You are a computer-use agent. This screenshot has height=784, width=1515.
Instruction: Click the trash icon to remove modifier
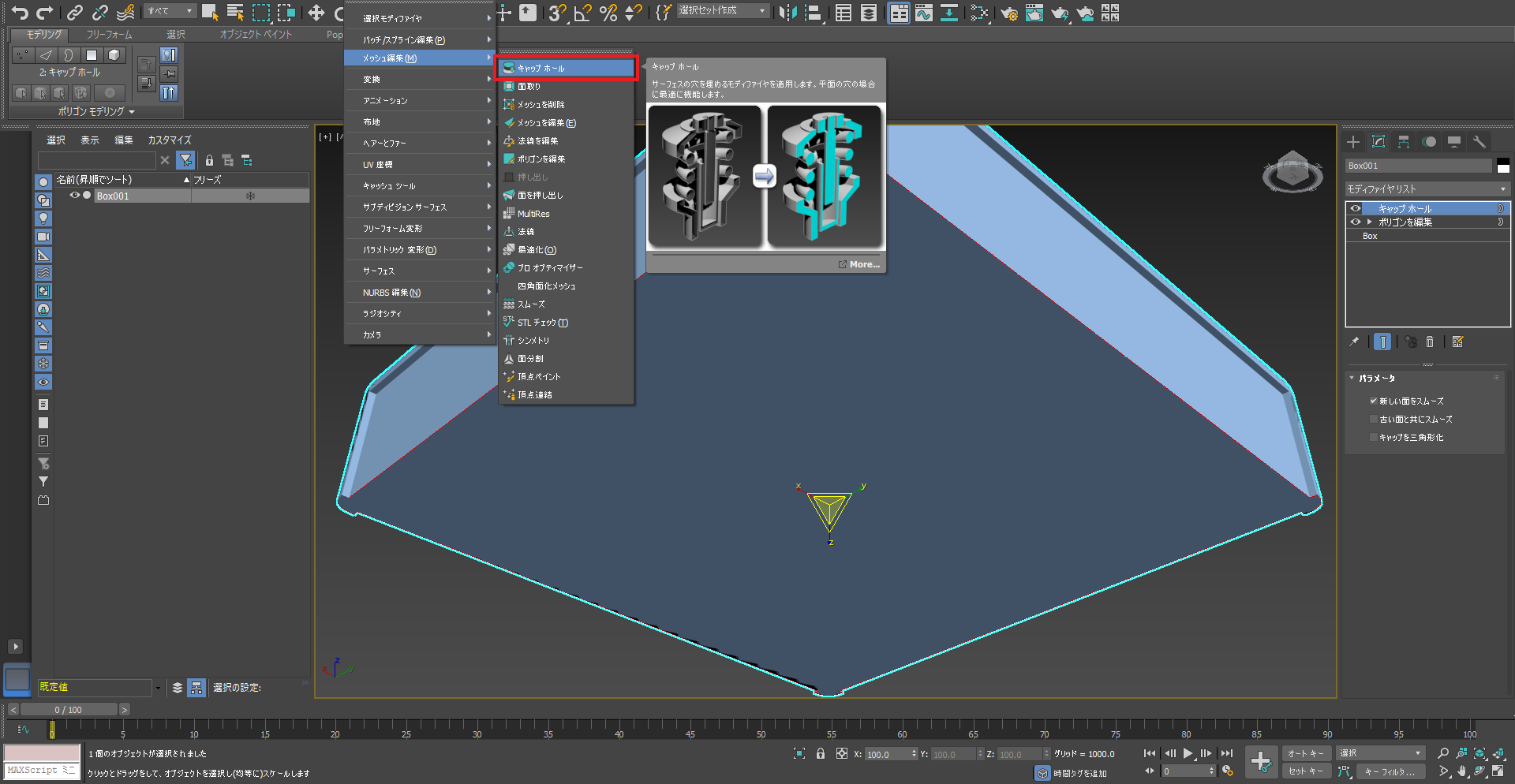tap(1430, 342)
